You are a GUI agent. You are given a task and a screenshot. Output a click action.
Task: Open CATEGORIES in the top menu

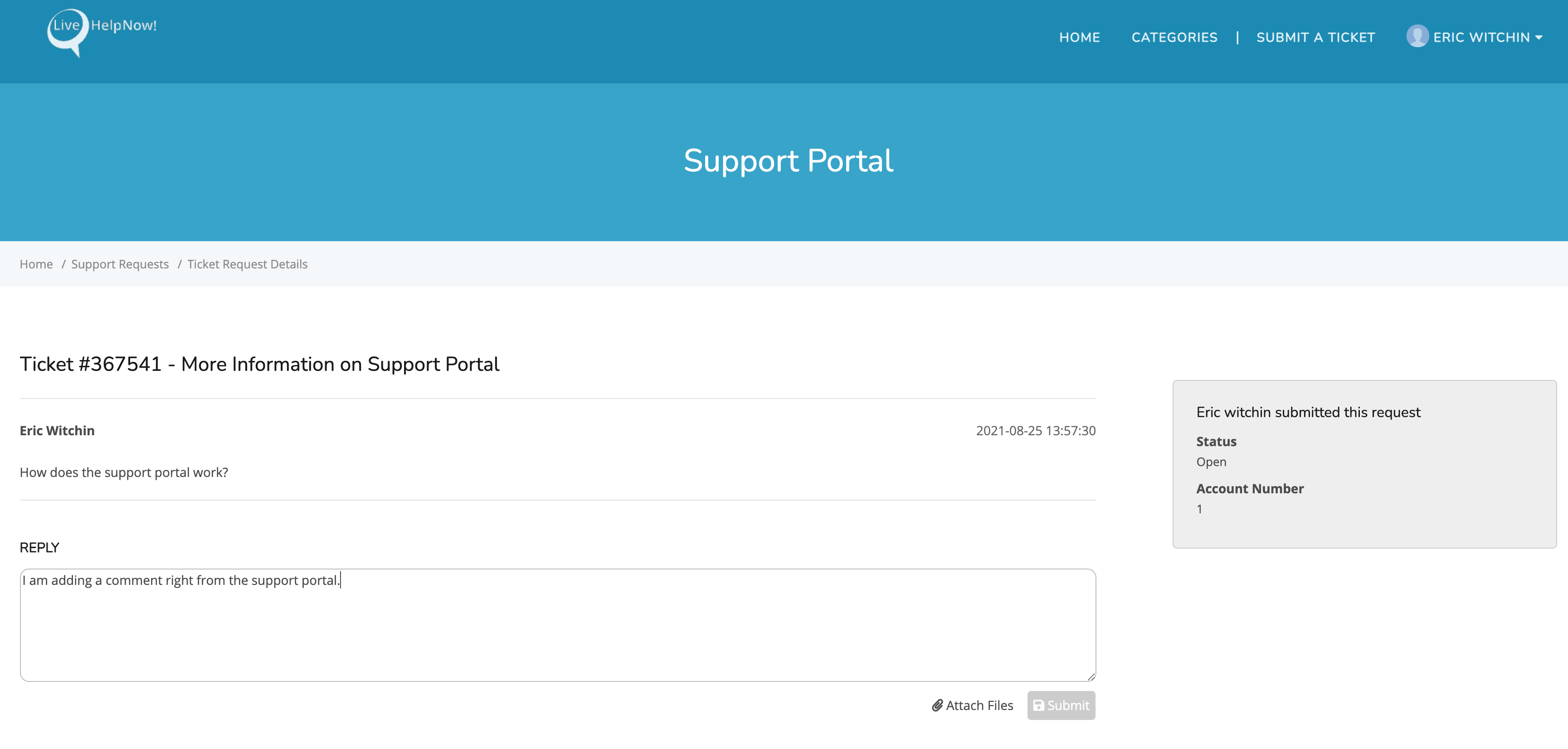pos(1174,38)
